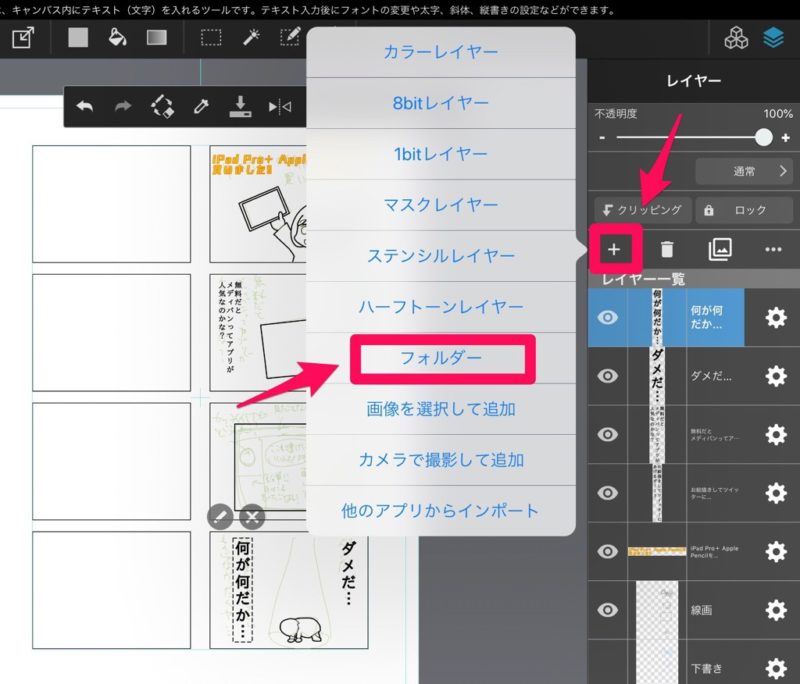Open the layer more options ellipsis
Screen dimensions: 800x684
pos(773,249)
